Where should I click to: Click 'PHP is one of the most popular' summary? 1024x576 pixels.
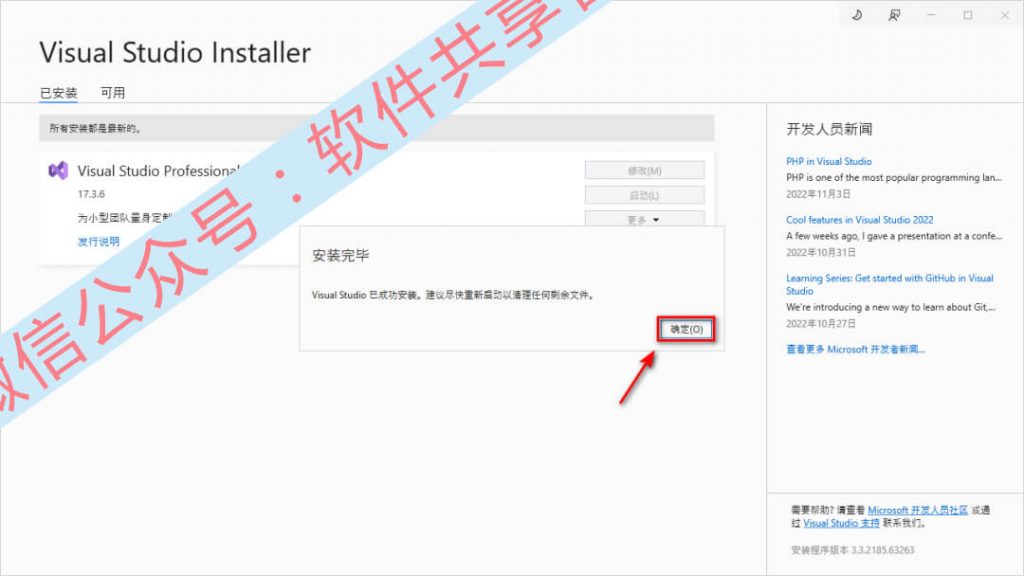click(893, 178)
